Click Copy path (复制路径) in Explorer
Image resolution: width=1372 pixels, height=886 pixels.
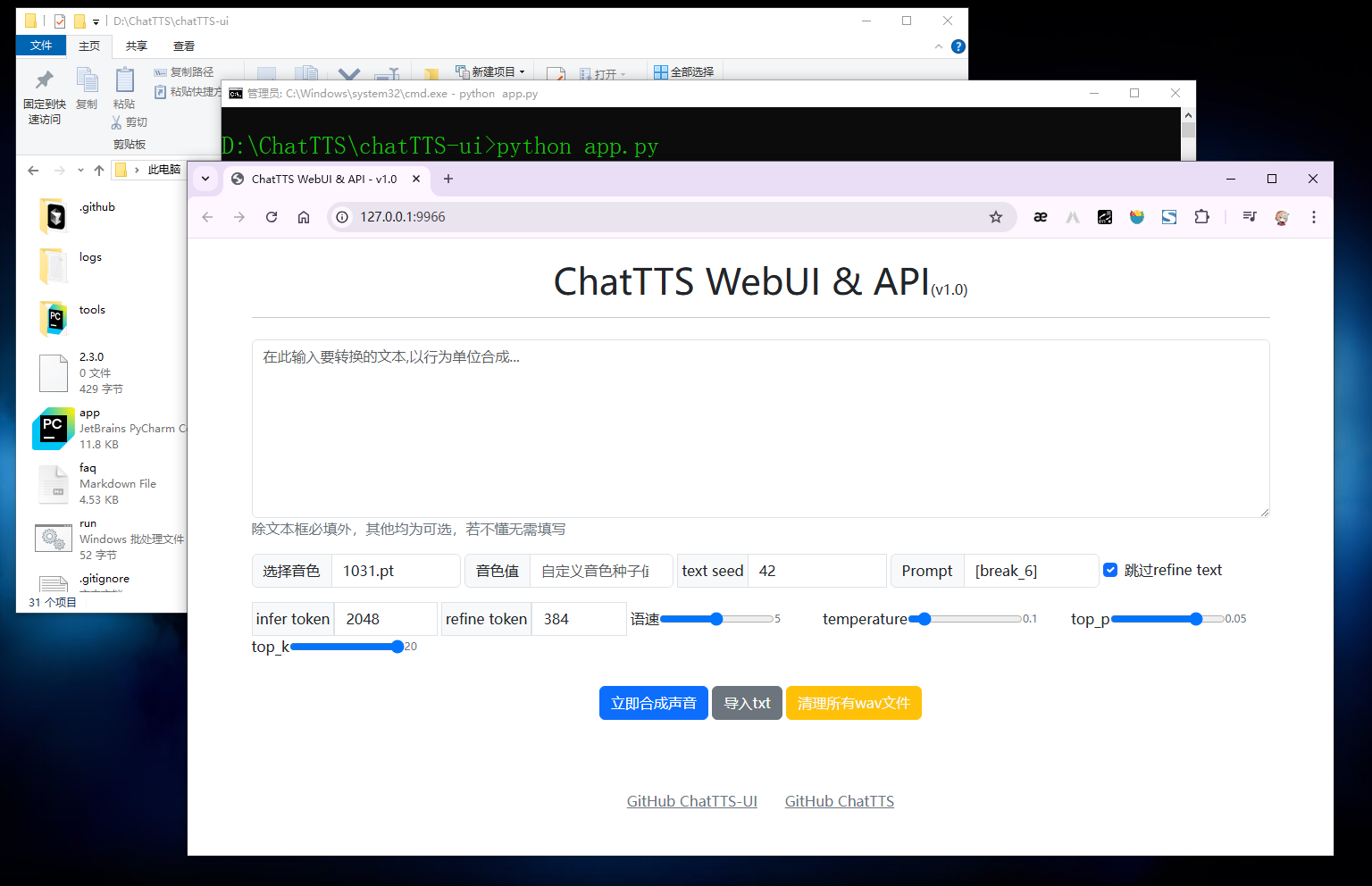click(184, 72)
